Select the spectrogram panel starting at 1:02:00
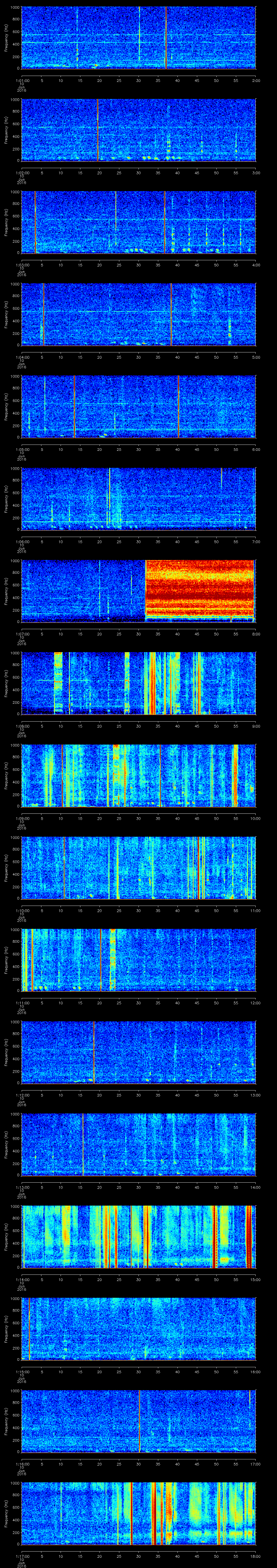Viewport: 277px width, 1568px height. click(x=139, y=130)
